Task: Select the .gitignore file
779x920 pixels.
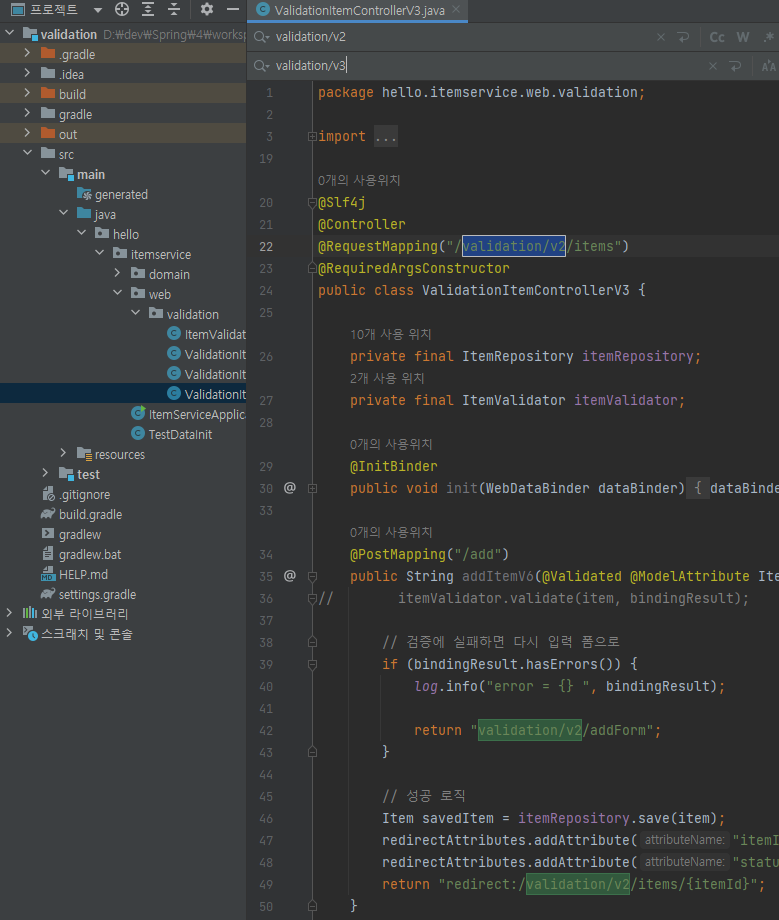Action: pyautogui.click(x=76, y=495)
